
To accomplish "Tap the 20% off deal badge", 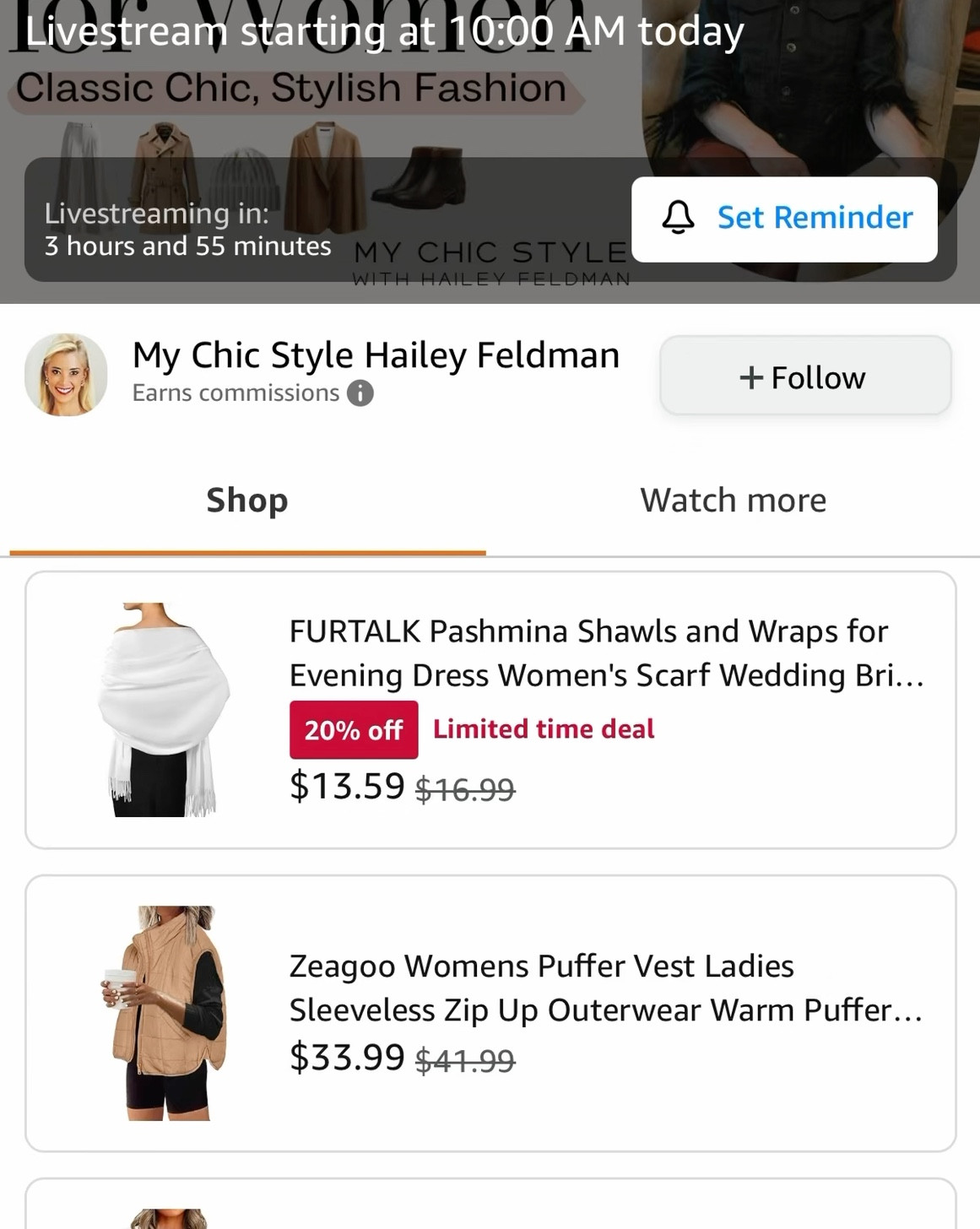I will pyautogui.click(x=352, y=729).
